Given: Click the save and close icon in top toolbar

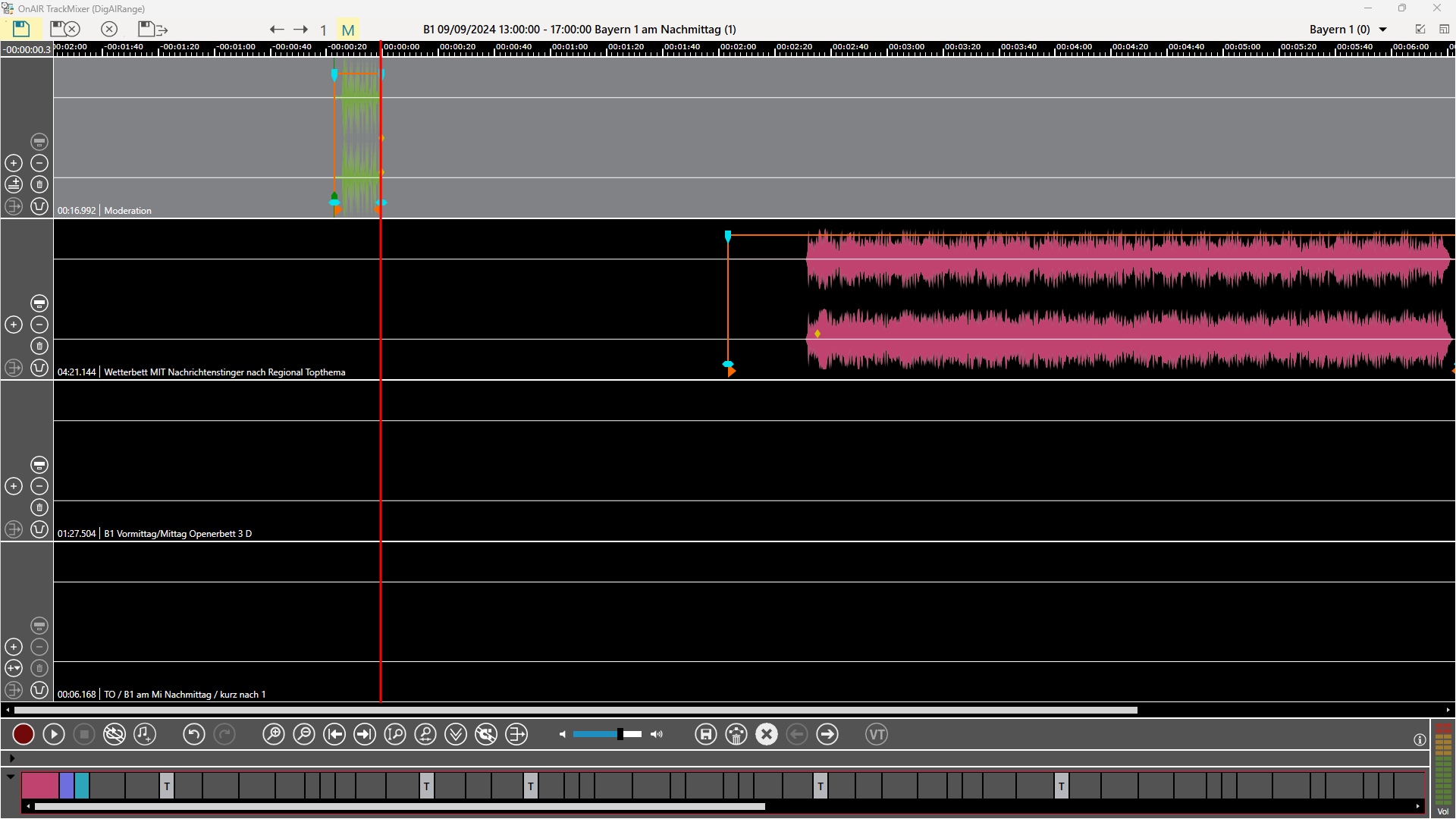Looking at the screenshot, I should click(65, 29).
